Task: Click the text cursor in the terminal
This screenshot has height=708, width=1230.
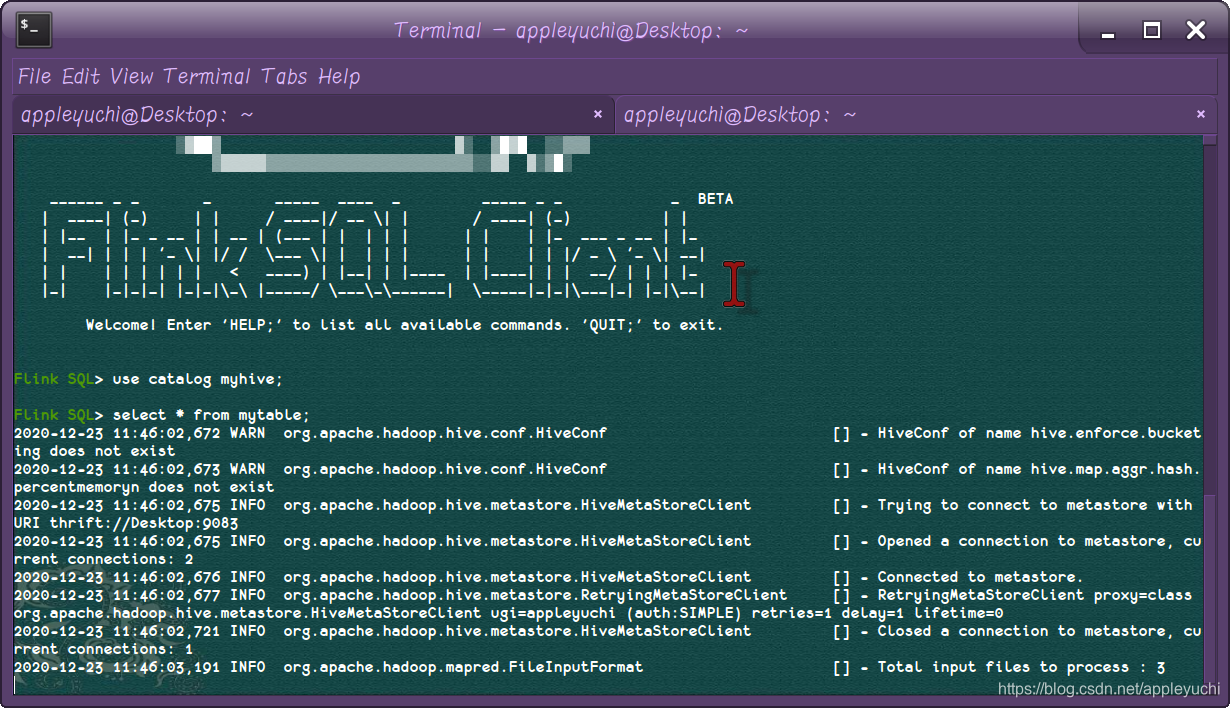Action: pyautogui.click(x=736, y=283)
